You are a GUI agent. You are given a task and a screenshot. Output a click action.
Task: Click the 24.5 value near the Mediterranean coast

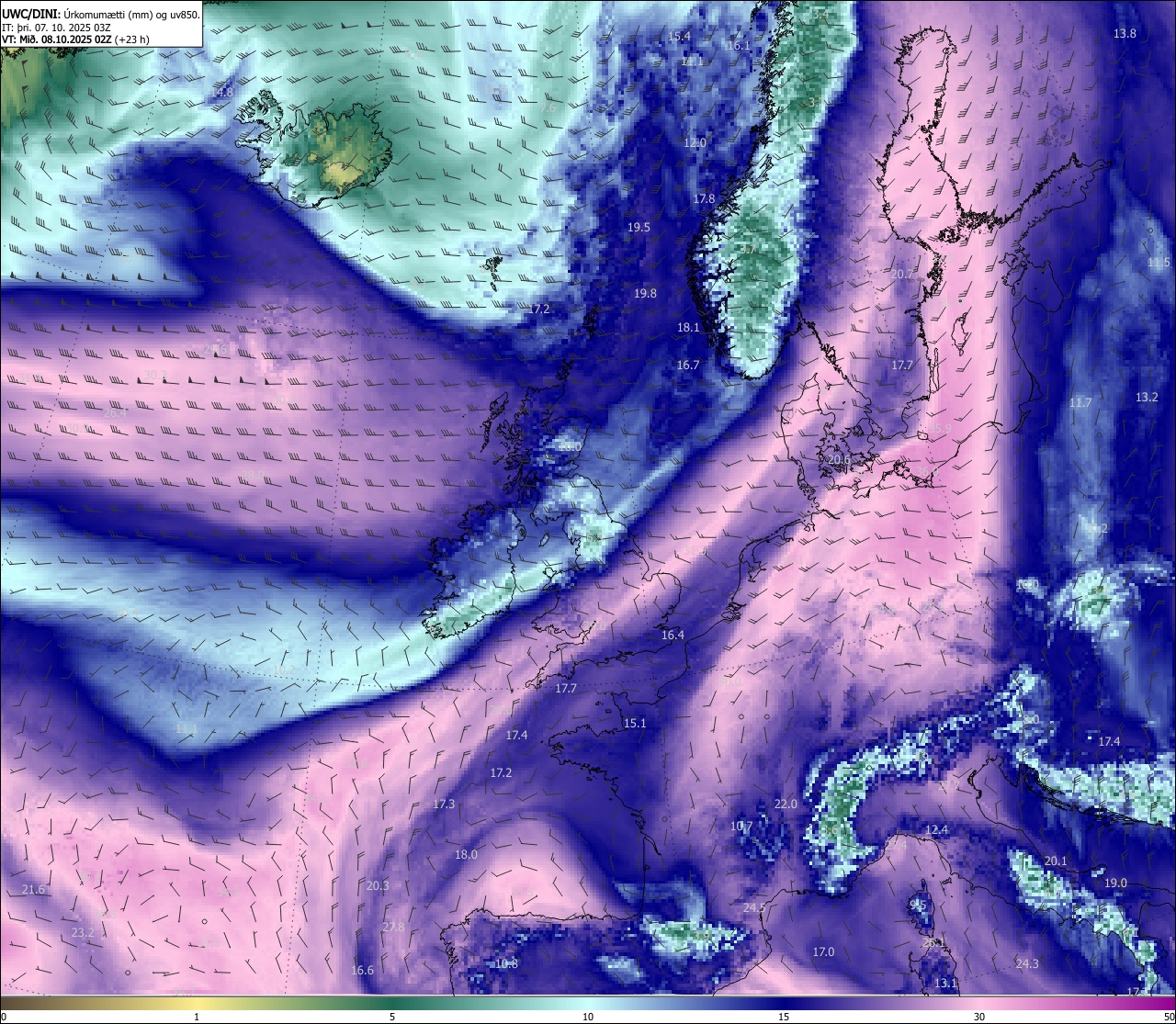pyautogui.click(x=754, y=907)
